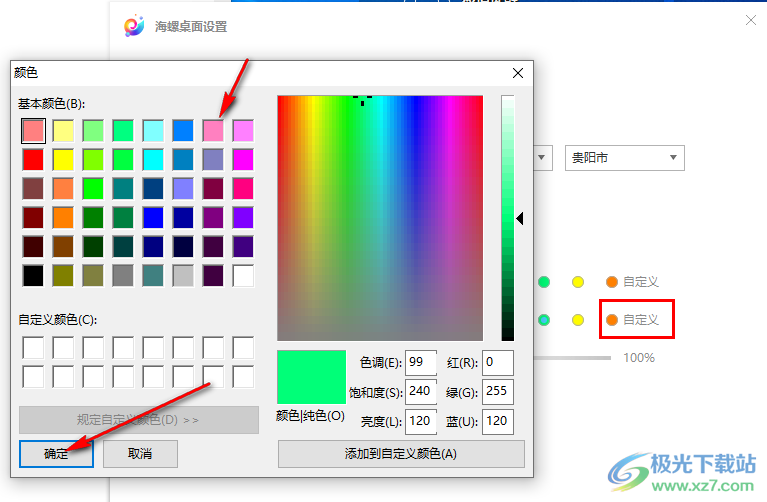The height and width of the screenshot is (502, 767).
Task: Select the light magenta swatch in first row
Action: click(243, 131)
